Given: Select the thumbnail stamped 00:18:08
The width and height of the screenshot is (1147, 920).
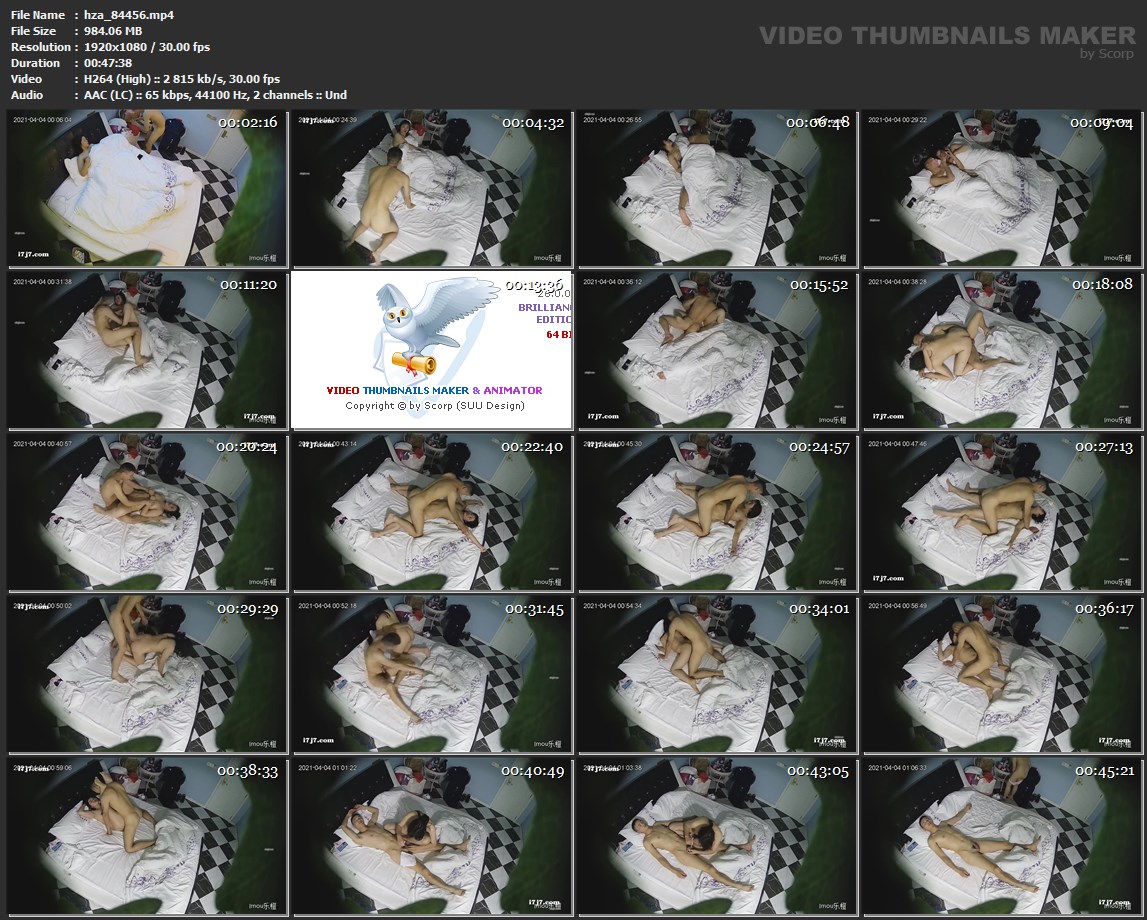Looking at the screenshot, I should click(x=1002, y=350).
